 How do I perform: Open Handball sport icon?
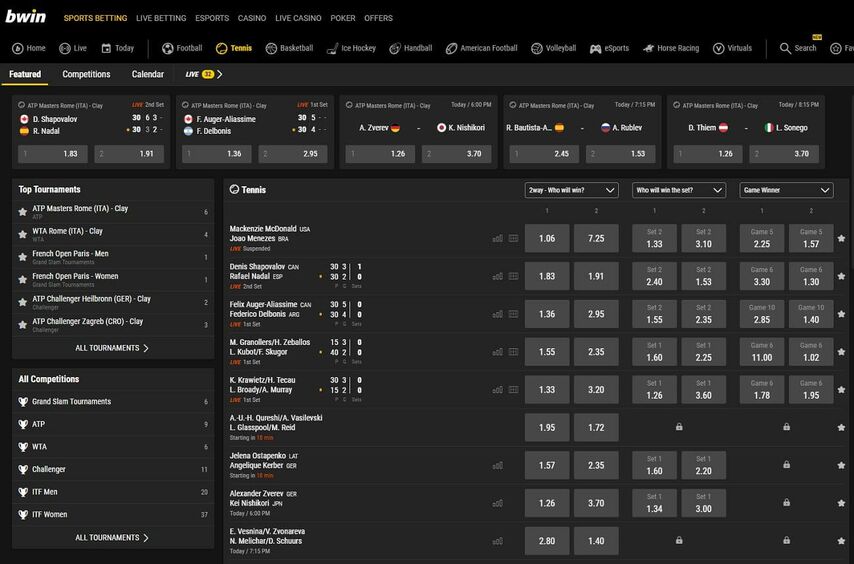pos(395,48)
